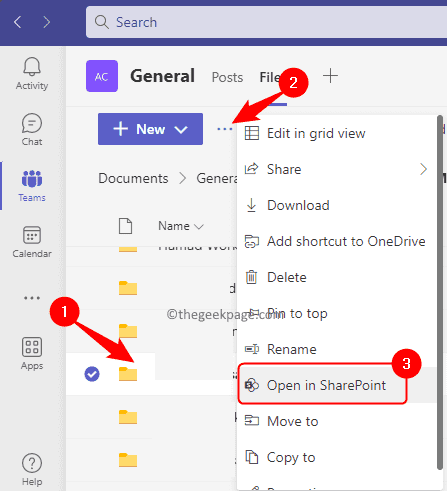The width and height of the screenshot is (447, 491).
Task: Click the file type column icon
Action: (126, 226)
